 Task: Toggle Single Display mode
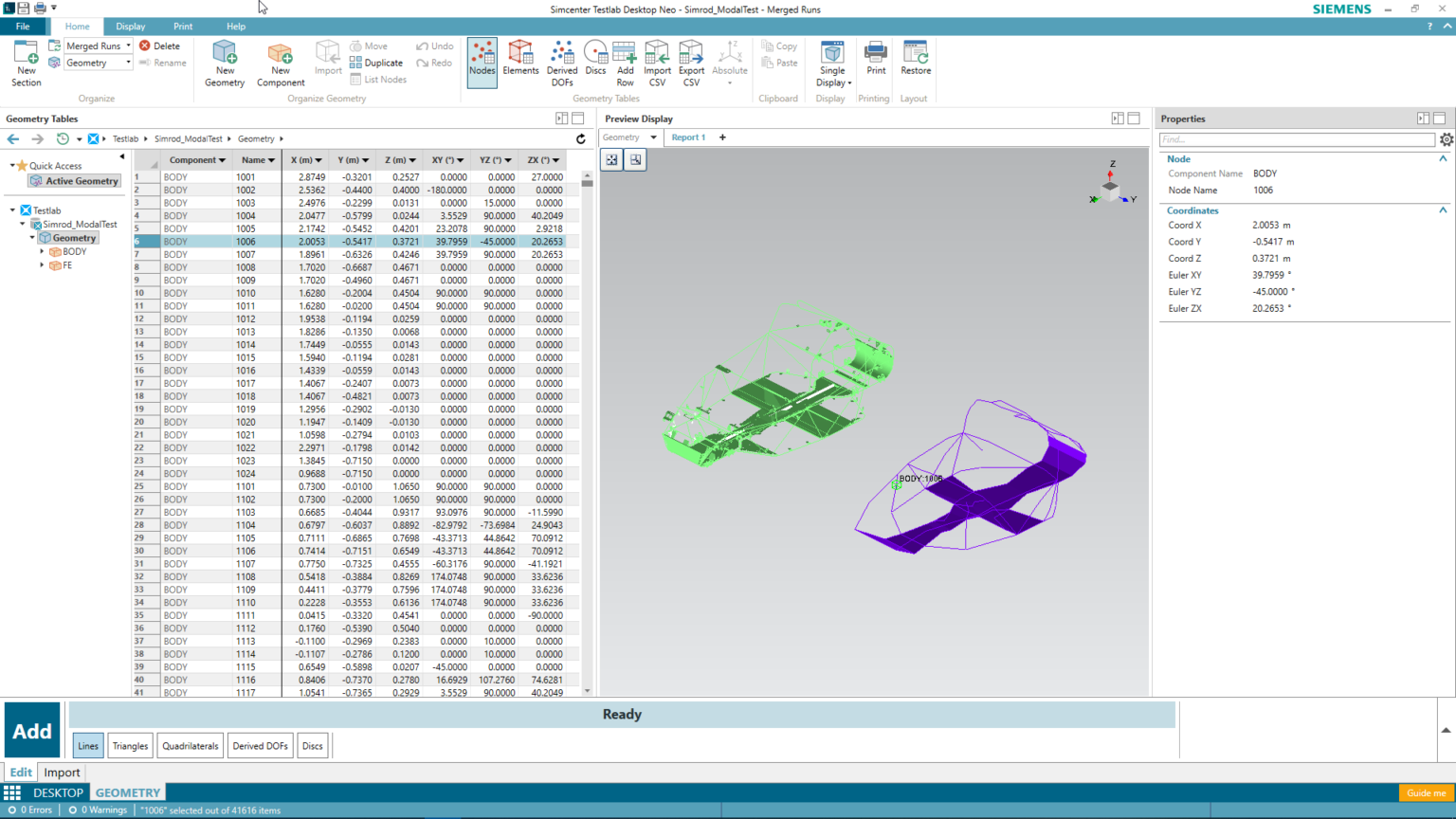tap(832, 62)
